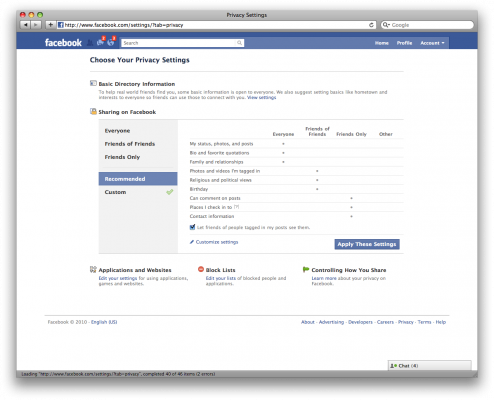This screenshot has width=494, height=400.
Task: Select the Custom preset
Action: coord(115,192)
